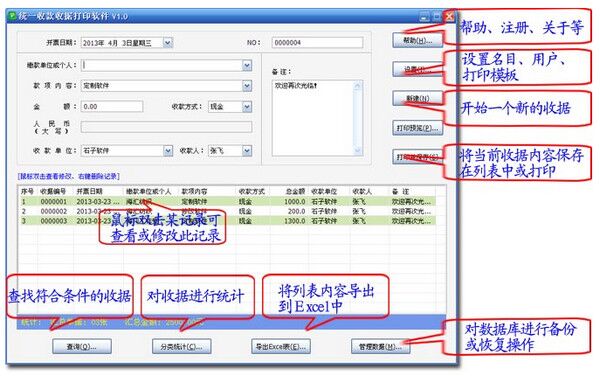Image resolution: width=600 pixels, height=376 pixels.
Task: Select receipt row 0000001
Action: [x=227, y=201]
